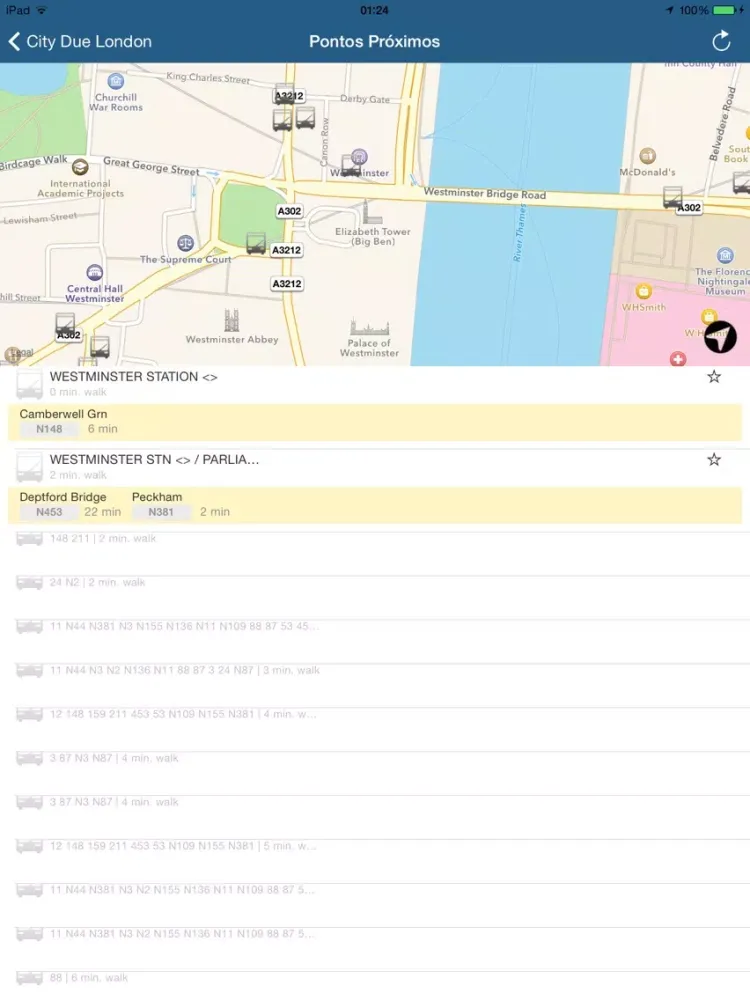Tap the N148 route badge
This screenshot has width=750, height=1000.
pos(49,429)
